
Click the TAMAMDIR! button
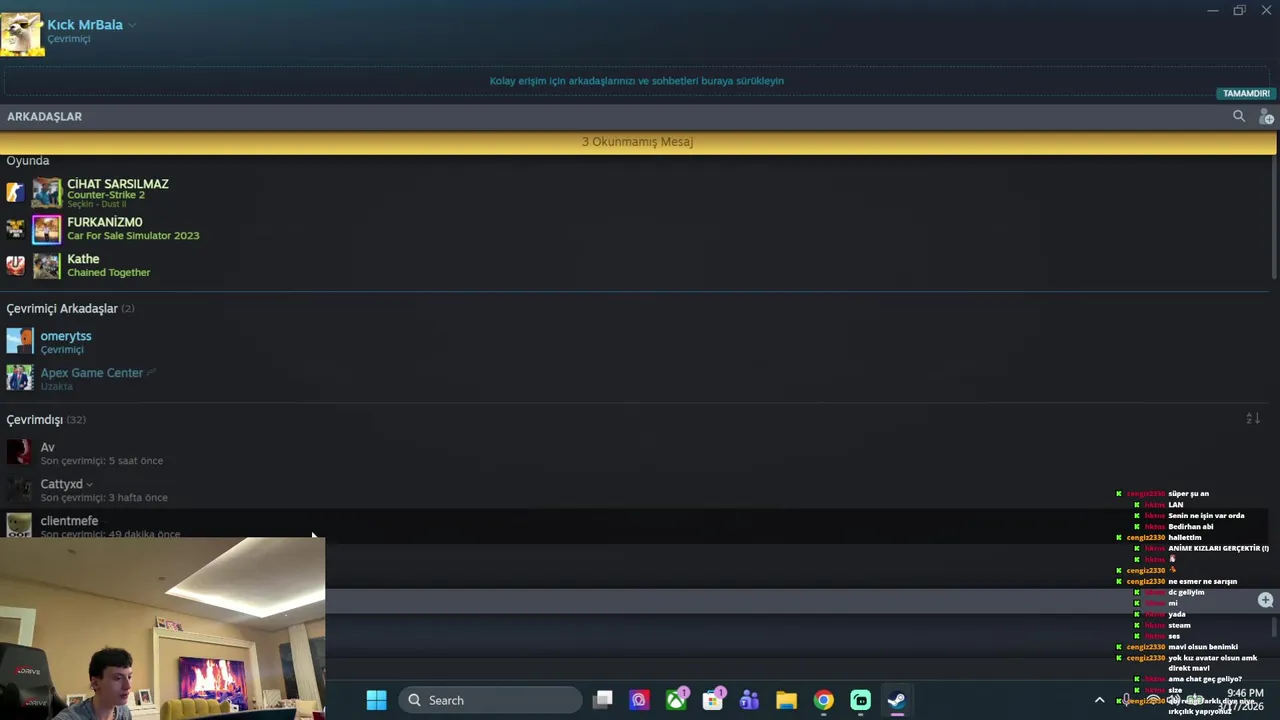1246,93
